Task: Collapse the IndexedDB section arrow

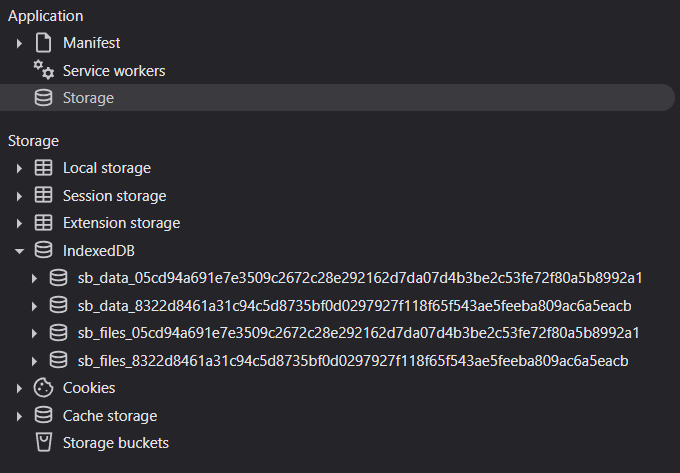Action: [x=19, y=250]
